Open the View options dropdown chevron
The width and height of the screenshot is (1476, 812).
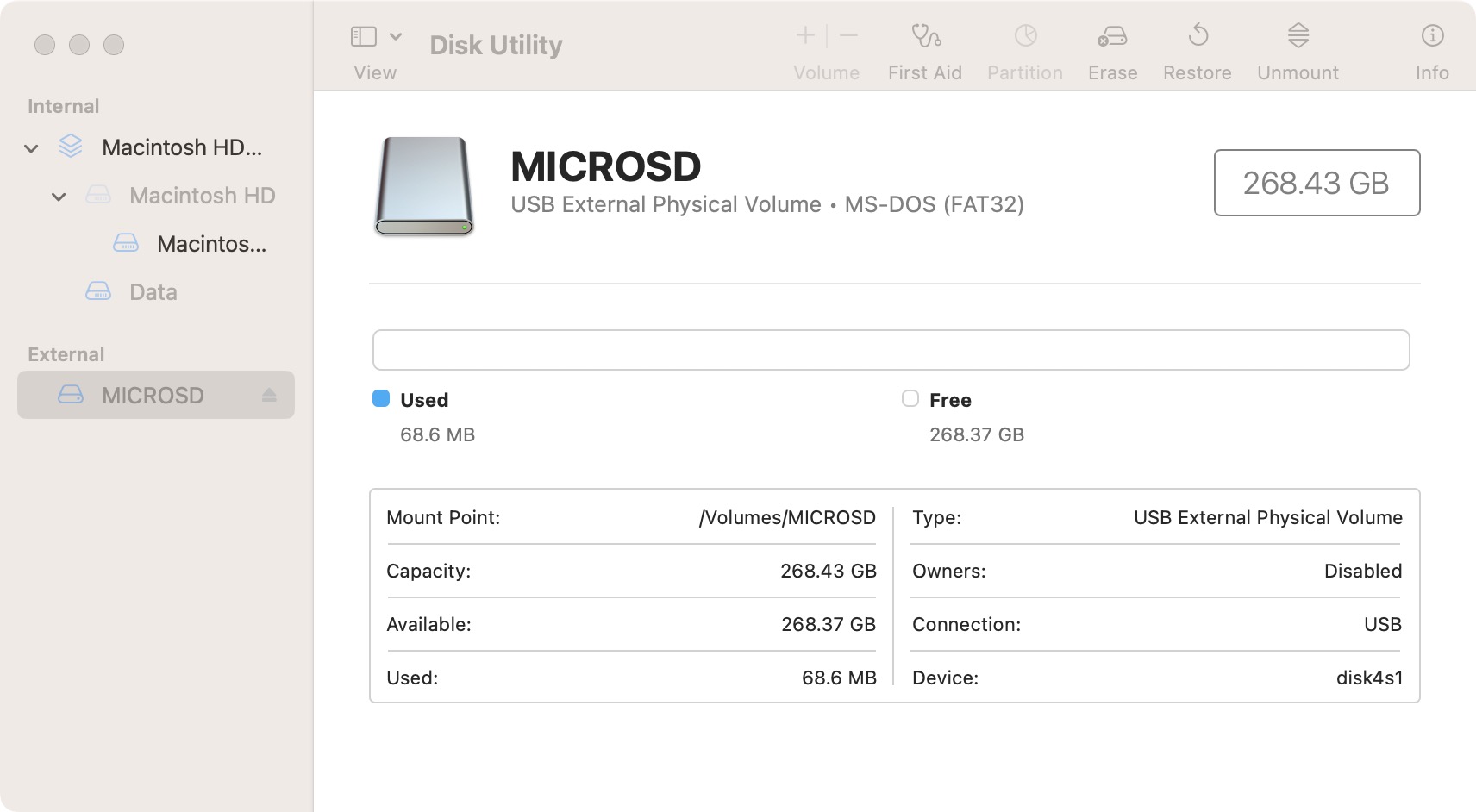pos(396,36)
